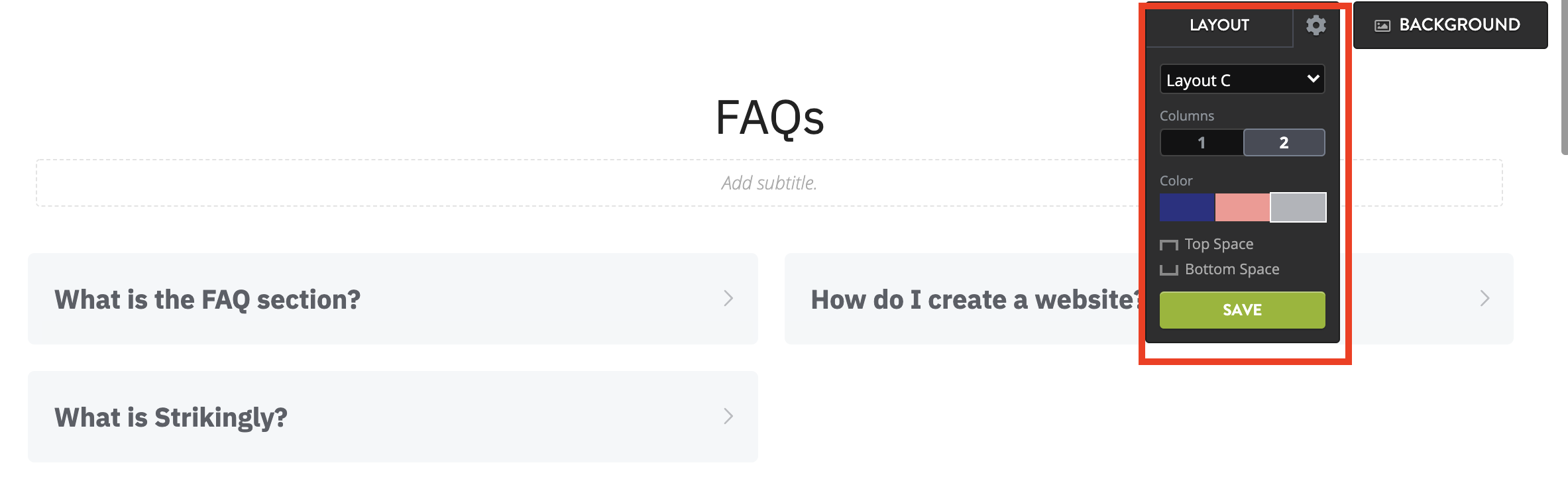1568x477 pixels.
Task: Click the arrow on 'What is Strikingly?'
Action: tap(728, 417)
